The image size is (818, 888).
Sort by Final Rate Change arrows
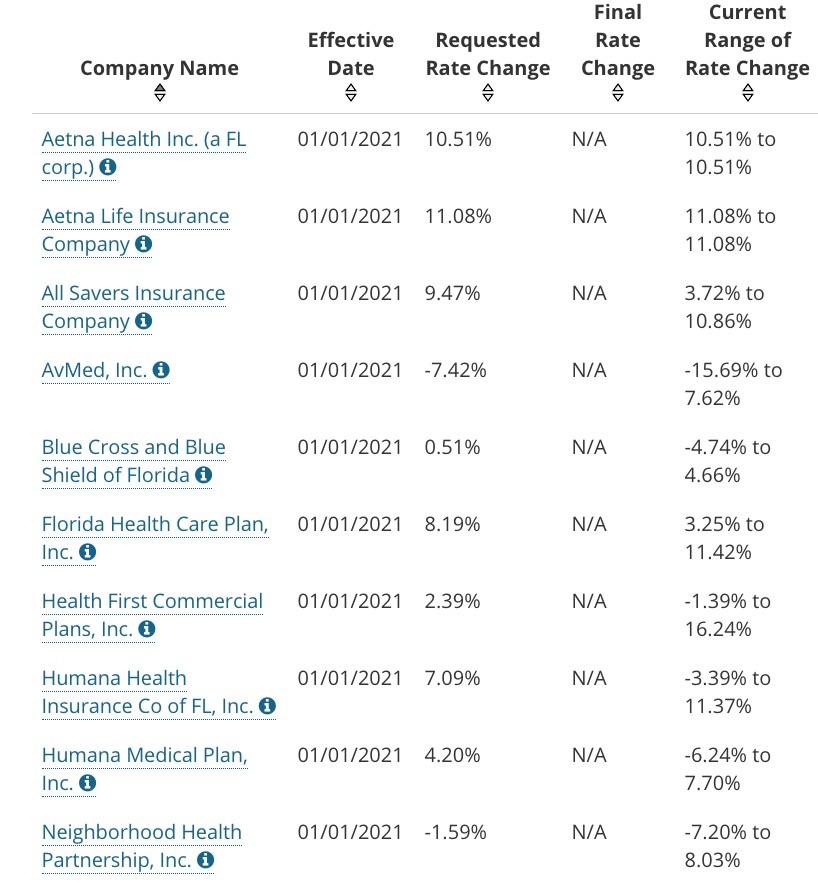(x=618, y=93)
